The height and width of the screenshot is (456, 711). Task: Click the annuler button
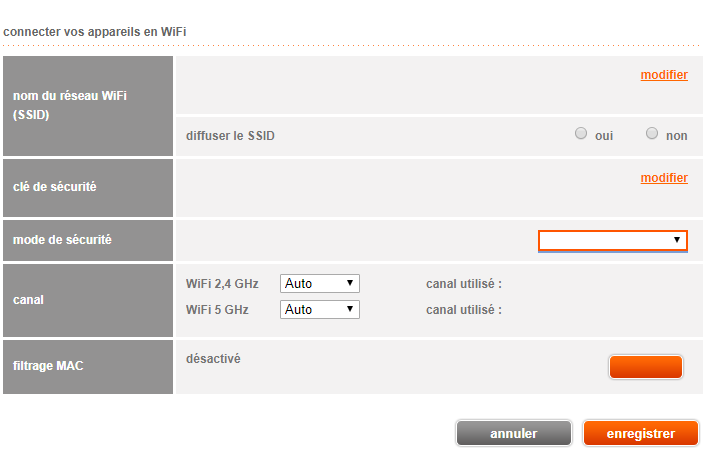[514, 433]
